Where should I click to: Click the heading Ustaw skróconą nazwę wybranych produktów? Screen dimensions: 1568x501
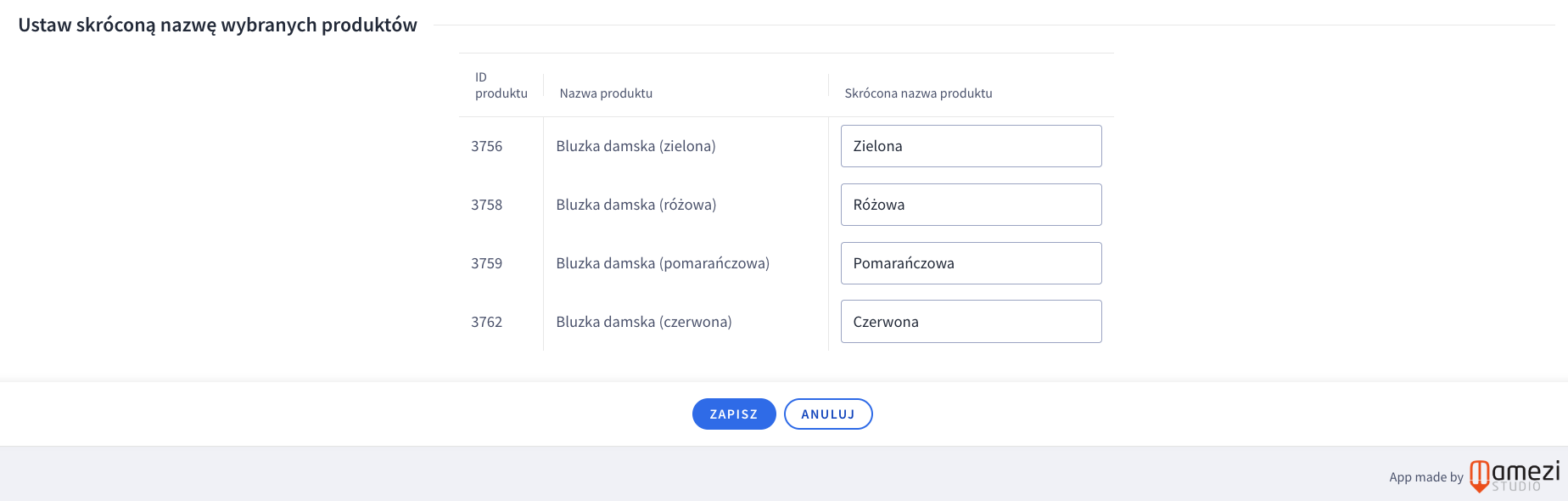coord(217,25)
